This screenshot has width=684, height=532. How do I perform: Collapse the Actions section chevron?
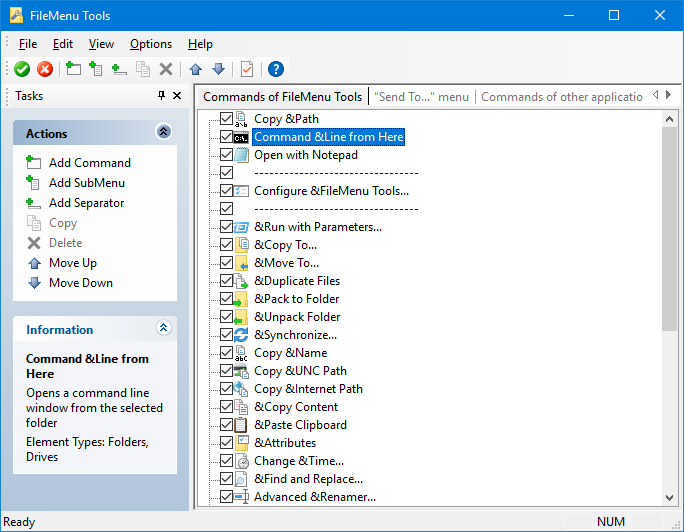(164, 131)
